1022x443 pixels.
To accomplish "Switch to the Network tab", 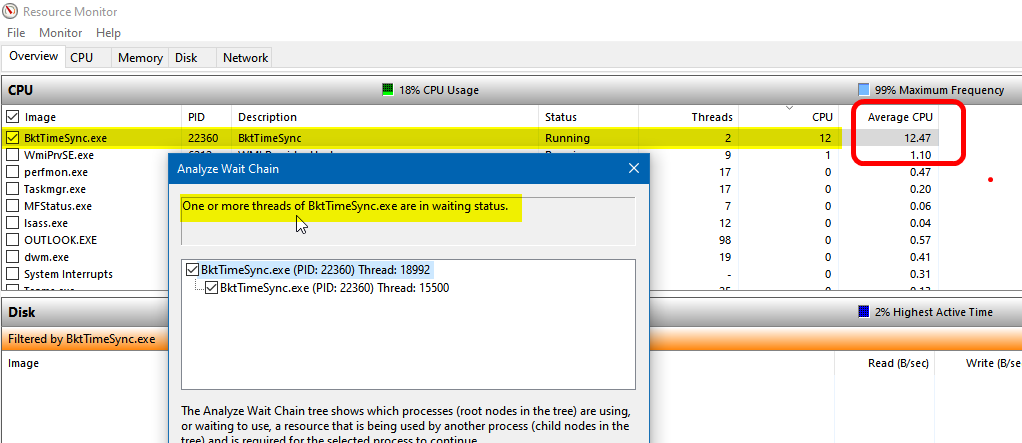I will coord(246,57).
